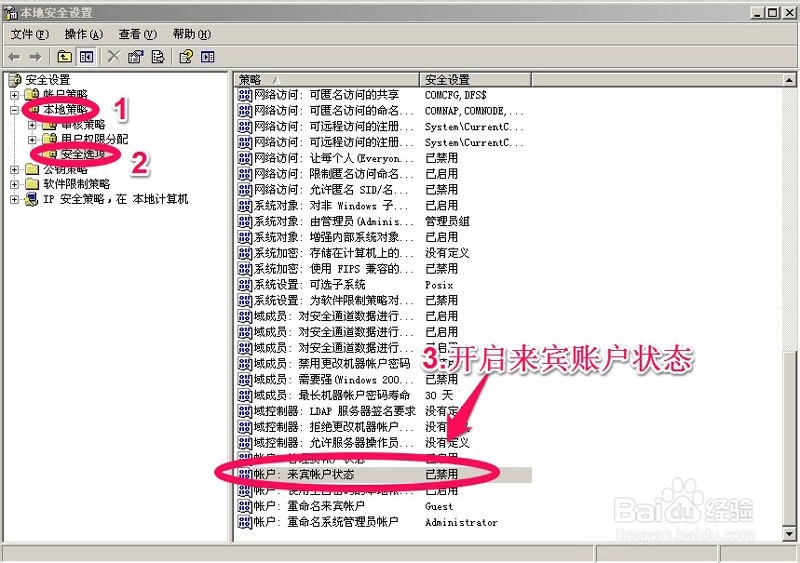This screenshot has height=563, width=800.
Task: Select the 安全设置 root tree item
Action: click(x=48, y=80)
